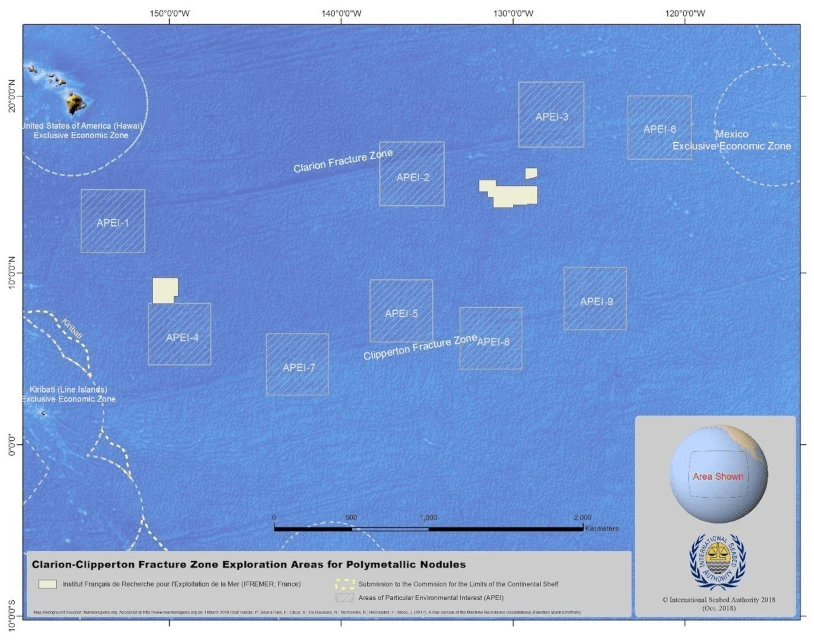Click the 20°0'0"N latitude label
The height and width of the screenshot is (640, 814).
tap(12, 96)
